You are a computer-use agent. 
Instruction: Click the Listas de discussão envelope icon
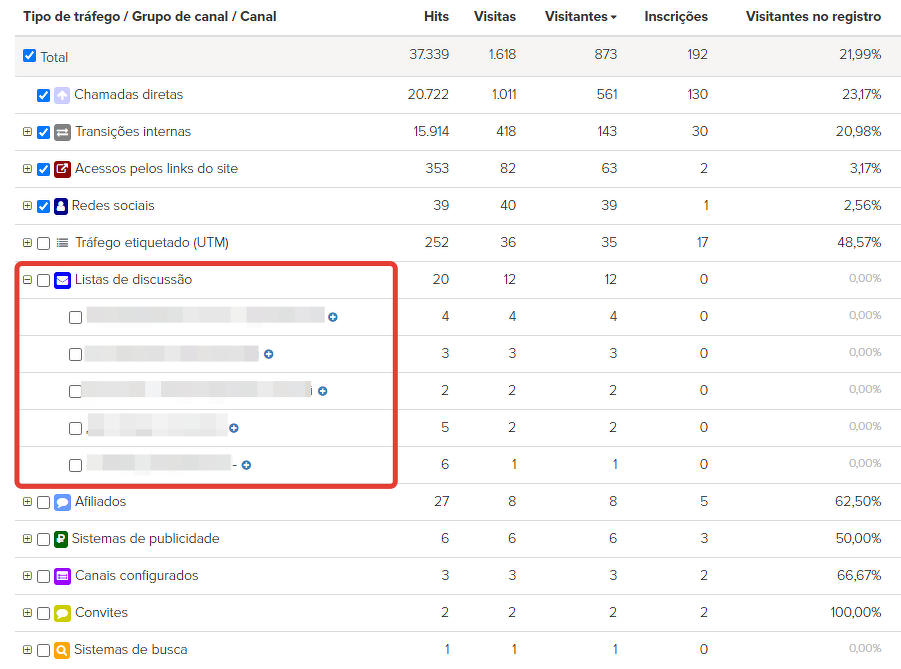[62, 280]
